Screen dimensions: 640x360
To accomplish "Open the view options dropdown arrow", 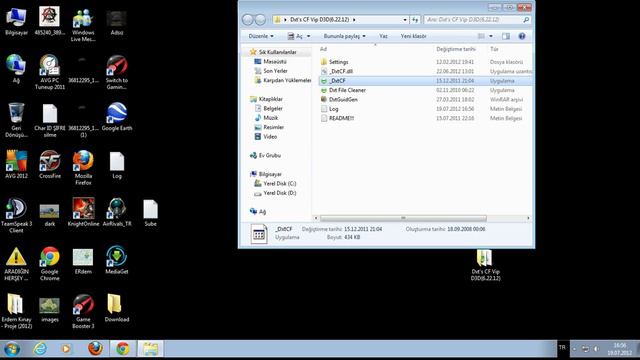I will pos(491,36).
